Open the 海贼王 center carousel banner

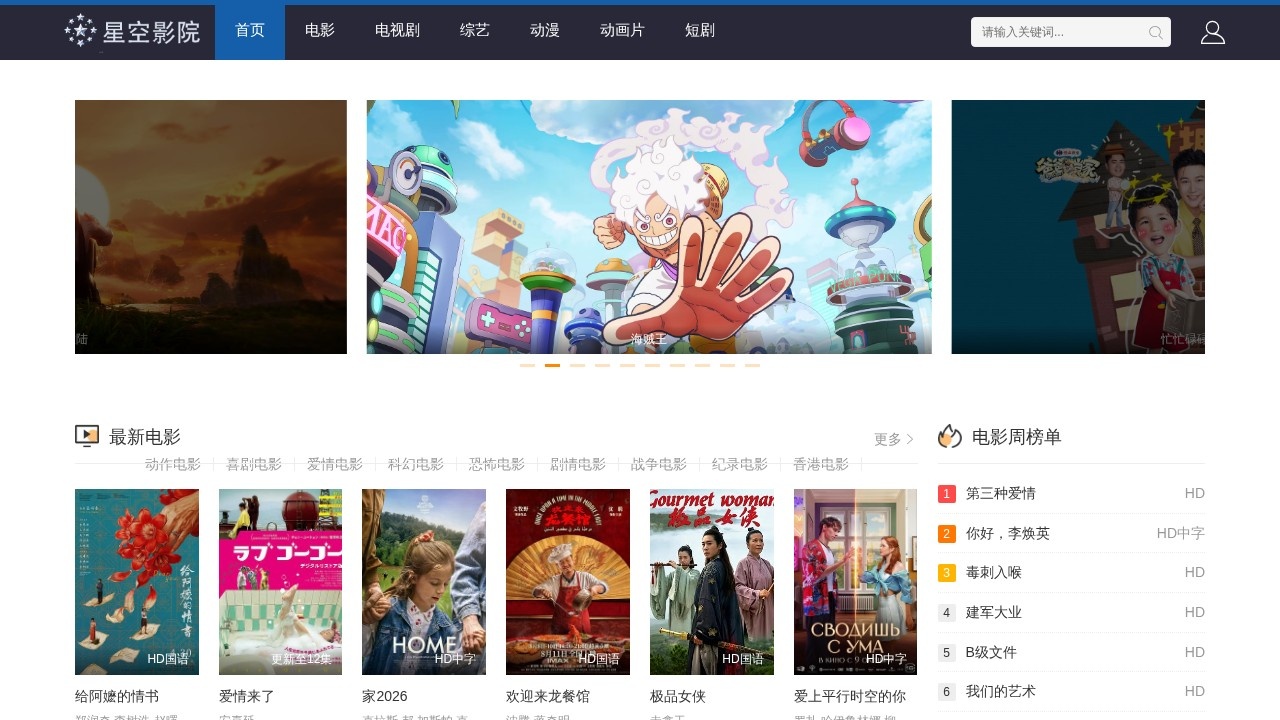[649, 227]
